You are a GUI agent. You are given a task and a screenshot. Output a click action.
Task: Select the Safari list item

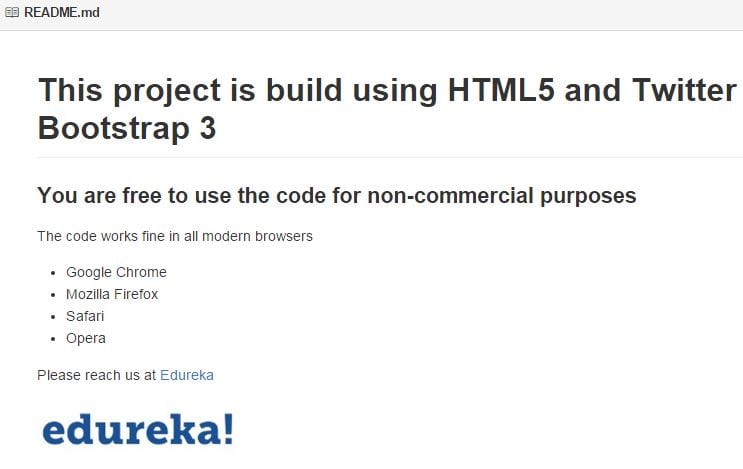click(x=85, y=316)
